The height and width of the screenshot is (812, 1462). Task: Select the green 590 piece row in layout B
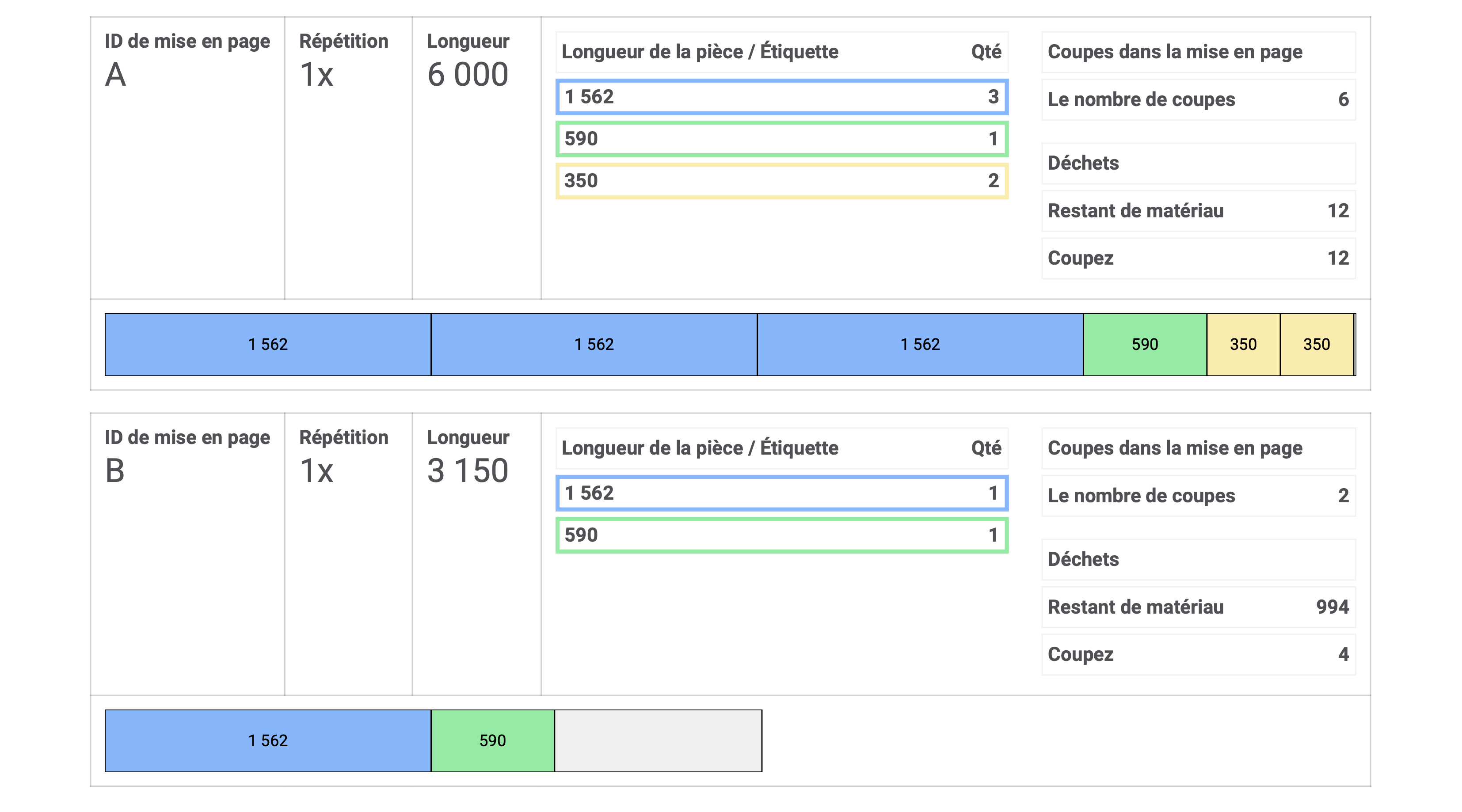(781, 535)
